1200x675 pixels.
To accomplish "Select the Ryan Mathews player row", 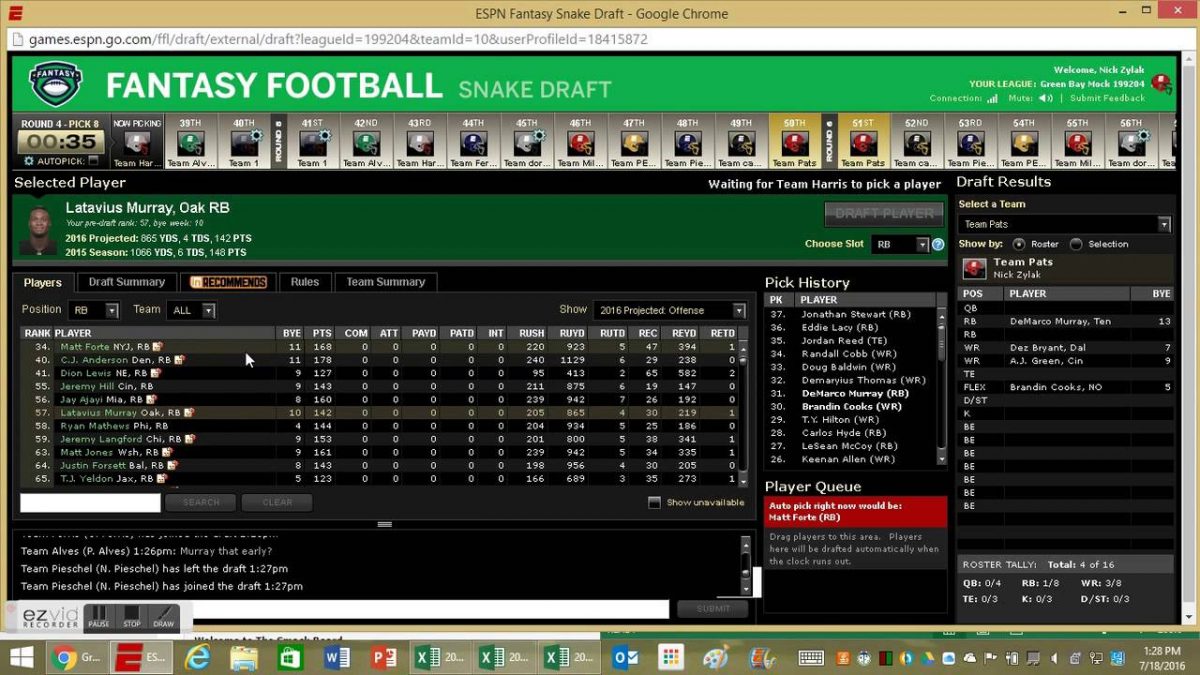I will coord(379,425).
